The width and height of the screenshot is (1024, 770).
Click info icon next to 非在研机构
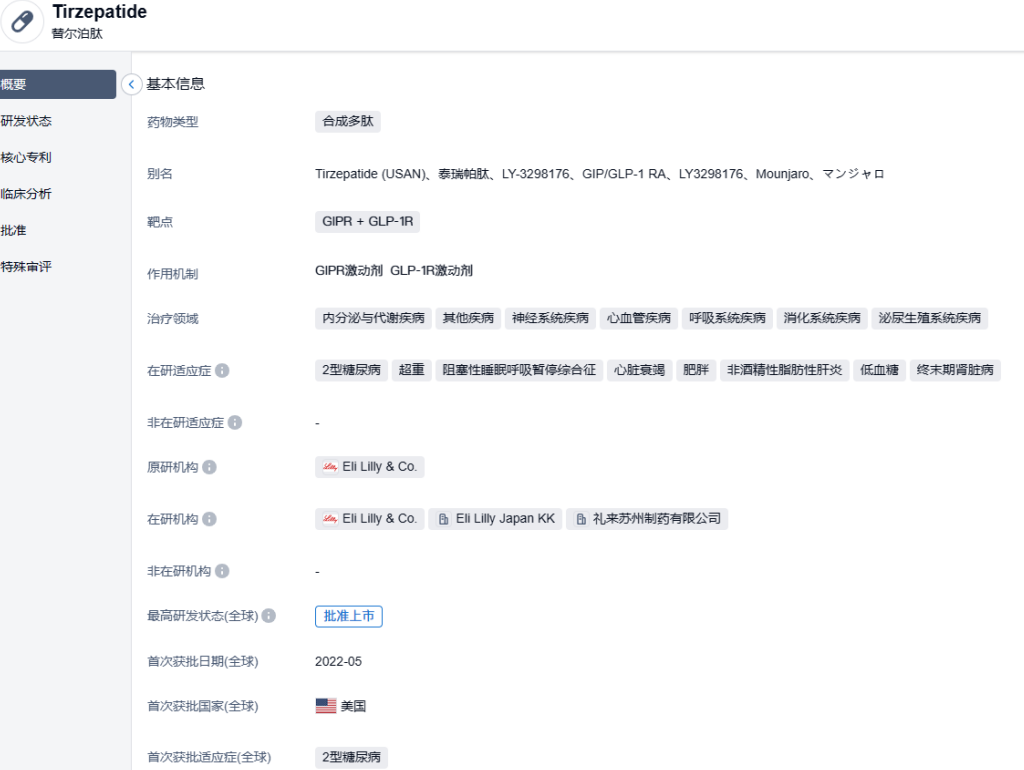click(x=222, y=571)
